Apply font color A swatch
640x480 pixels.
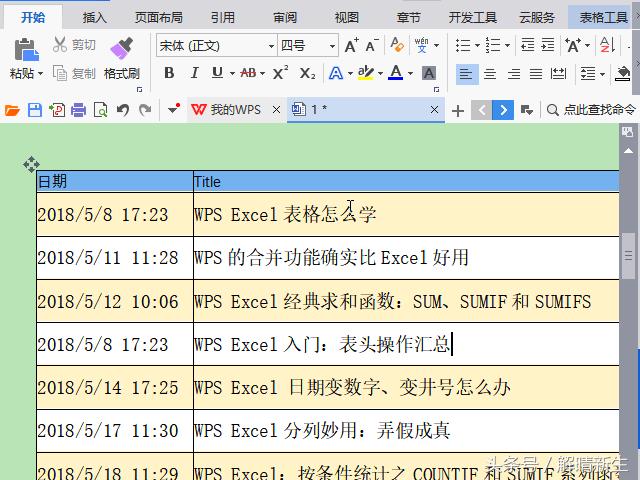(x=395, y=73)
